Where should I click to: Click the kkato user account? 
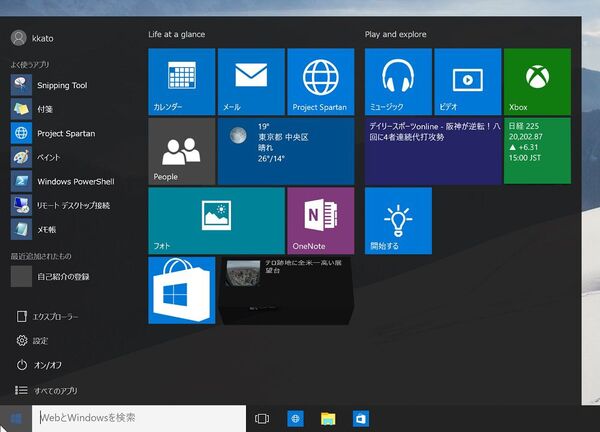pyautogui.click(x=33, y=38)
